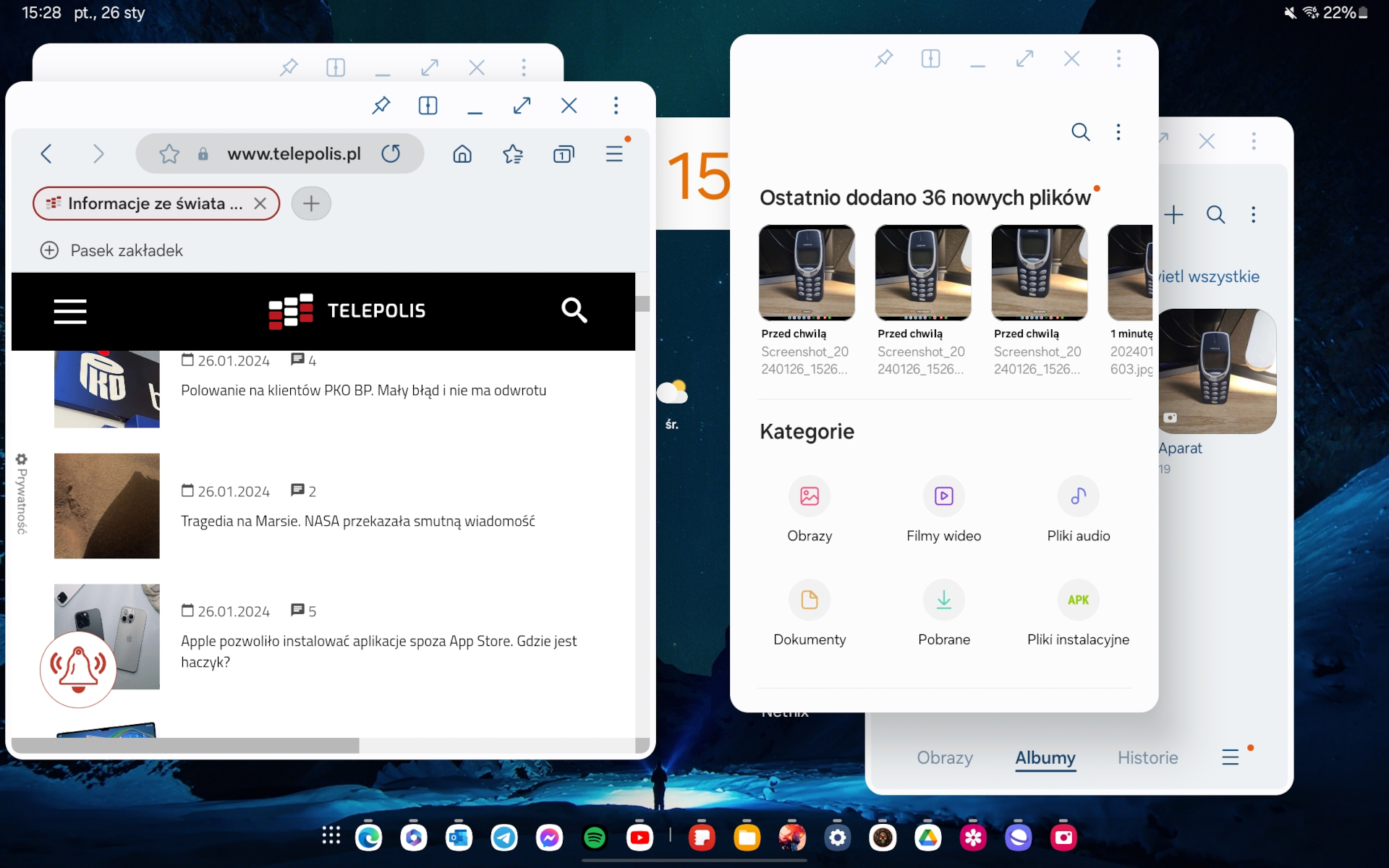Screen dimensions: 1389x868
Task: Pin the browser window on top
Action: pyautogui.click(x=381, y=106)
